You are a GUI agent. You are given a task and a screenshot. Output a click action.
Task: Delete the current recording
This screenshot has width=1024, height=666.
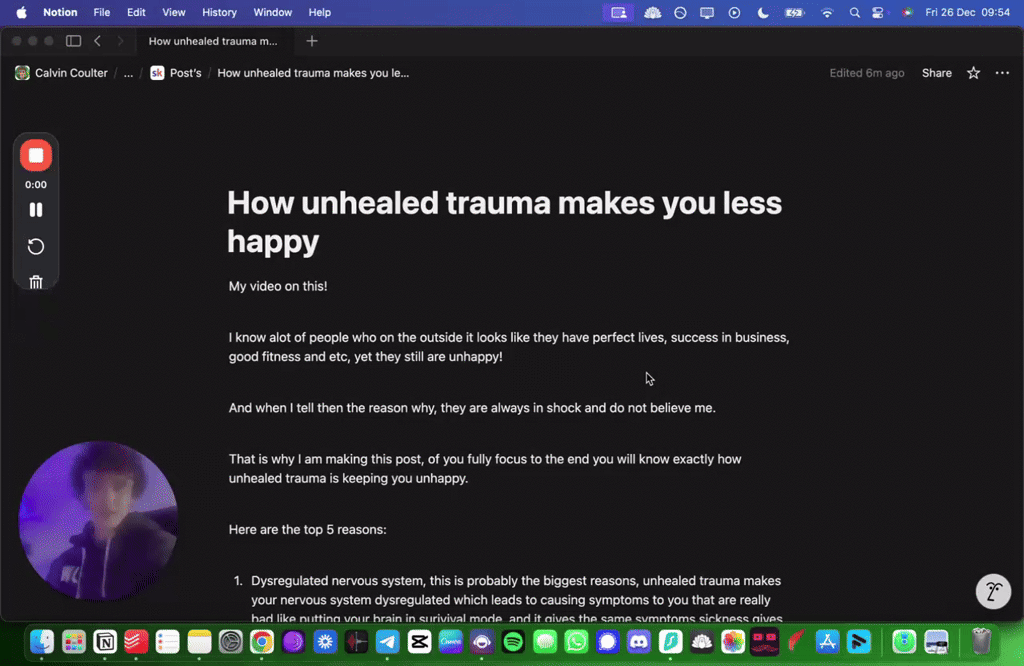coord(36,281)
